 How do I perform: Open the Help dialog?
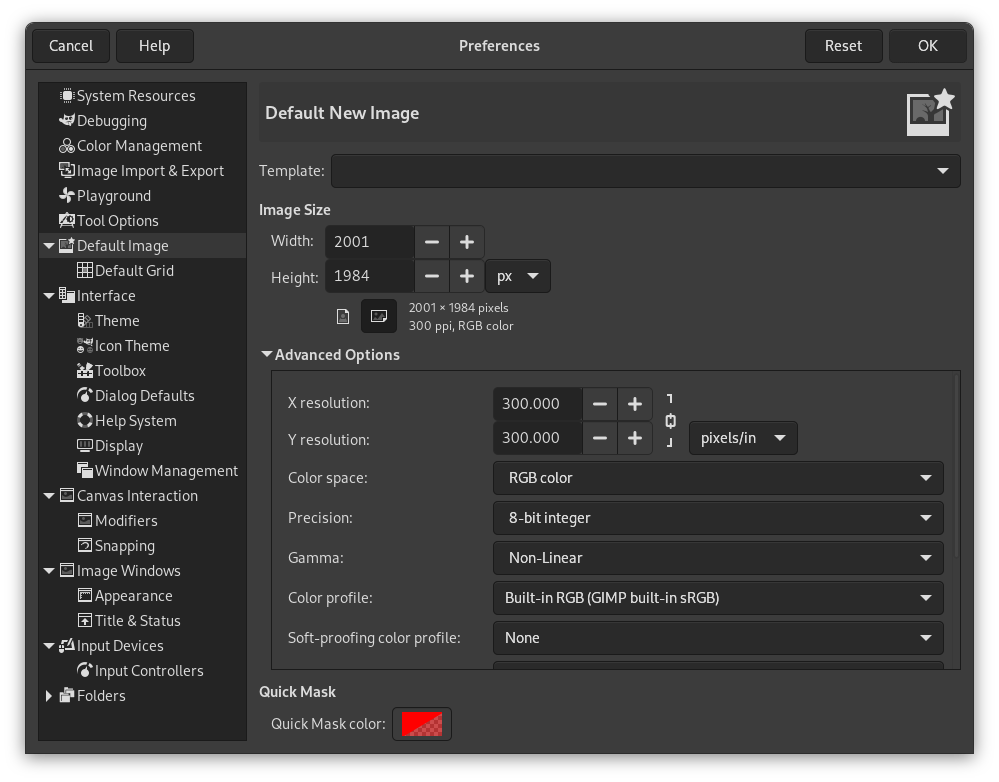[155, 45]
